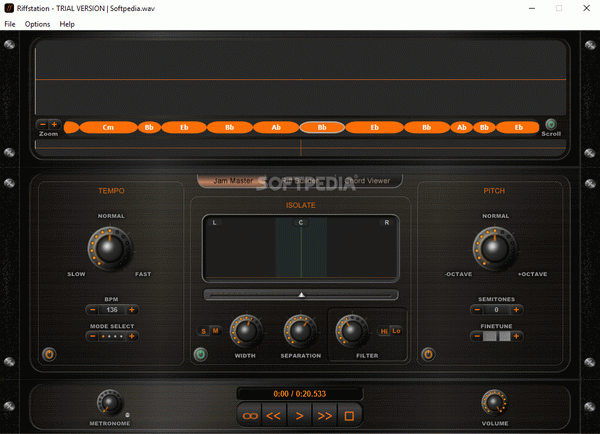Viewport: 600px width, 434px height.
Task: Click the L marker in isolate display
Action: (x=214, y=222)
